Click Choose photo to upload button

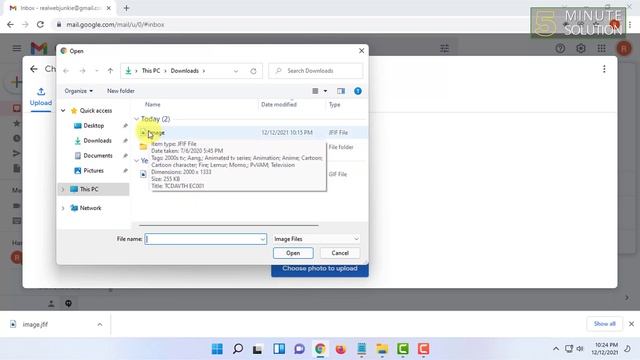point(320,269)
